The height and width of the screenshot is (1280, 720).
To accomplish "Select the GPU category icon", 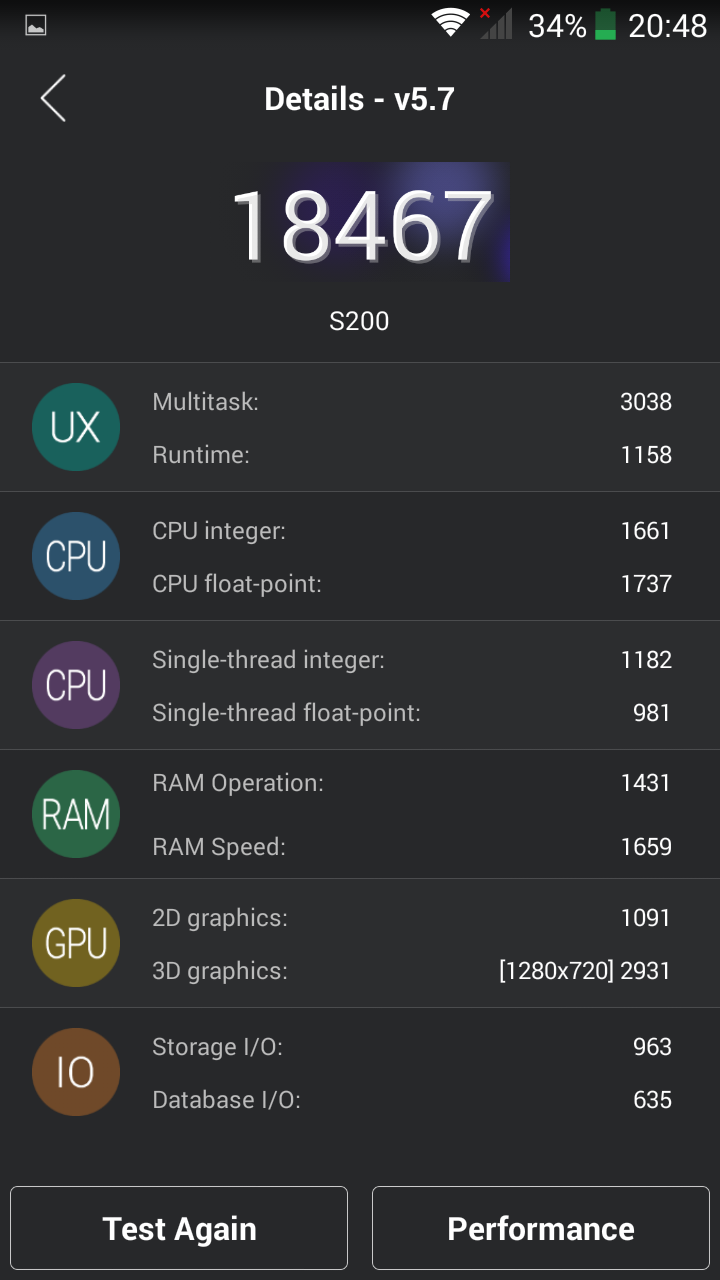I will click(x=76, y=942).
